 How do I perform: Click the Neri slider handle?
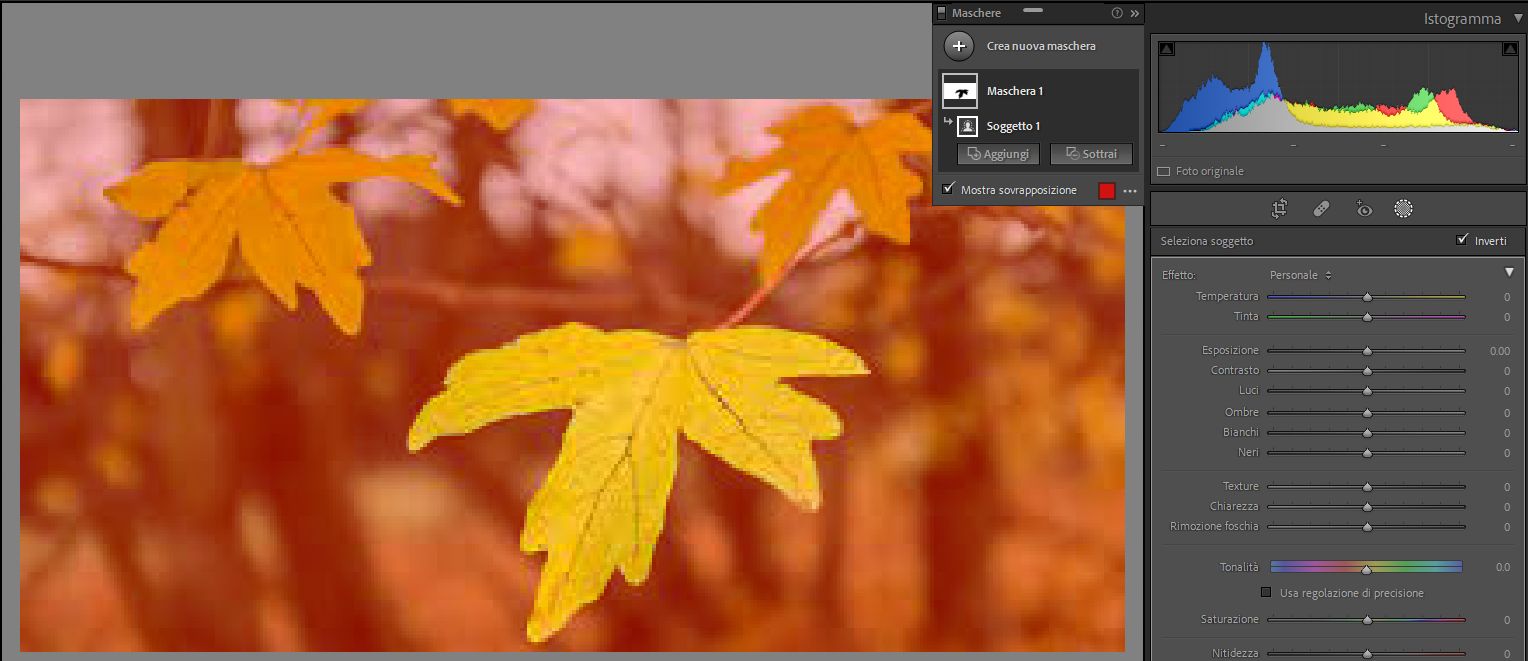(1367, 453)
